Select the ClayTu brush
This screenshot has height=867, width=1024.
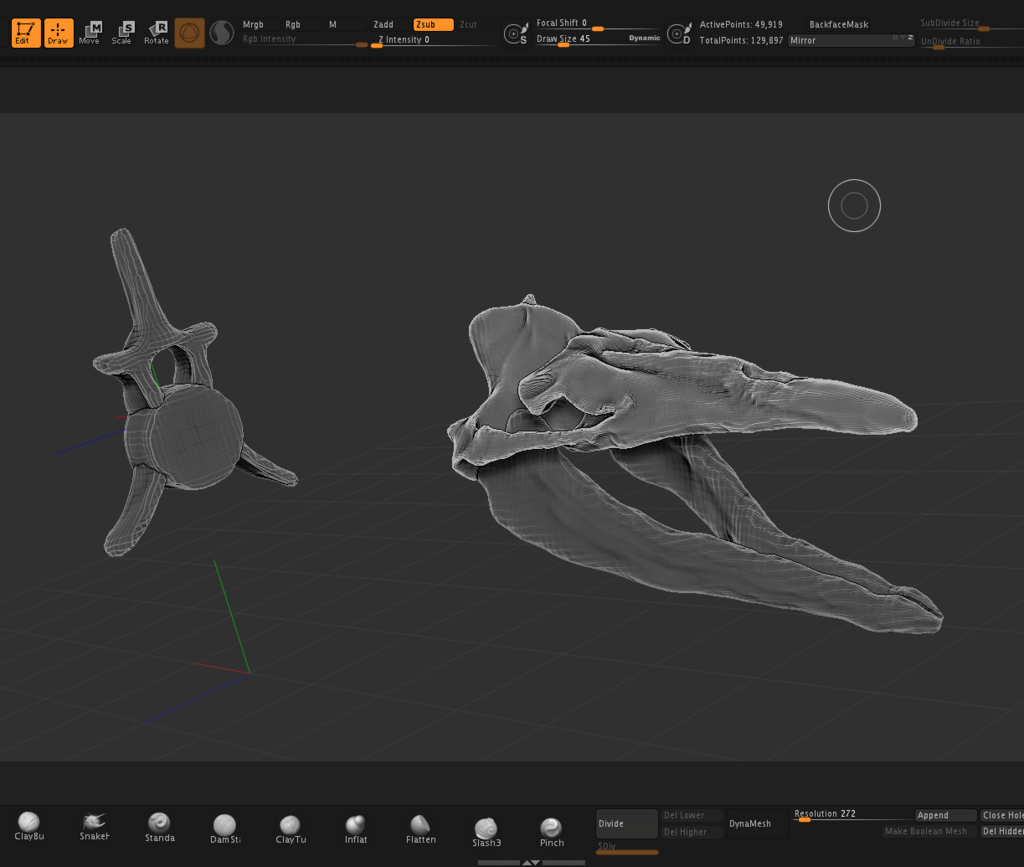click(x=290, y=829)
